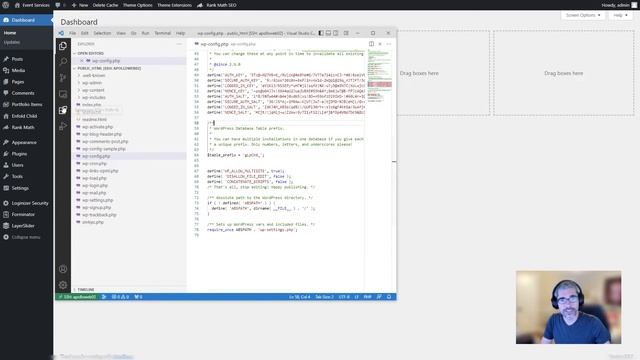Click the SSH remote indicator in status bar
640x360 pixels.
tap(77, 297)
